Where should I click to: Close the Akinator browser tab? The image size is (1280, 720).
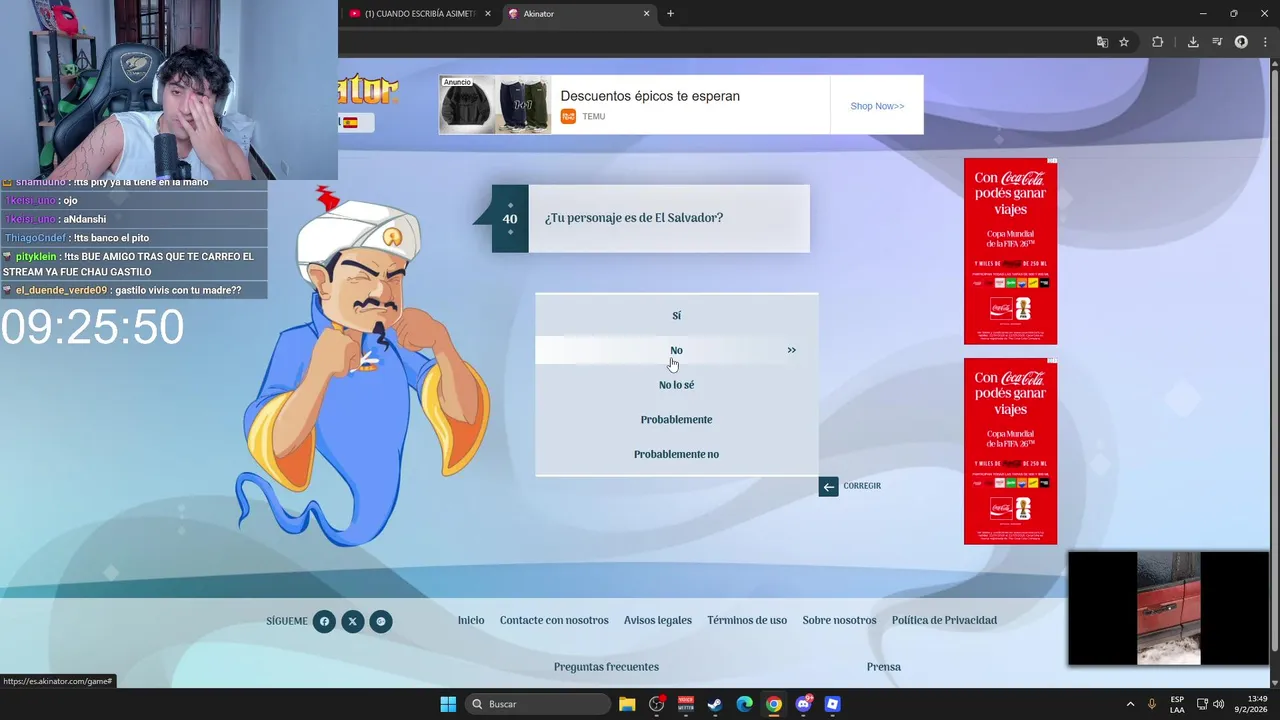point(646,14)
